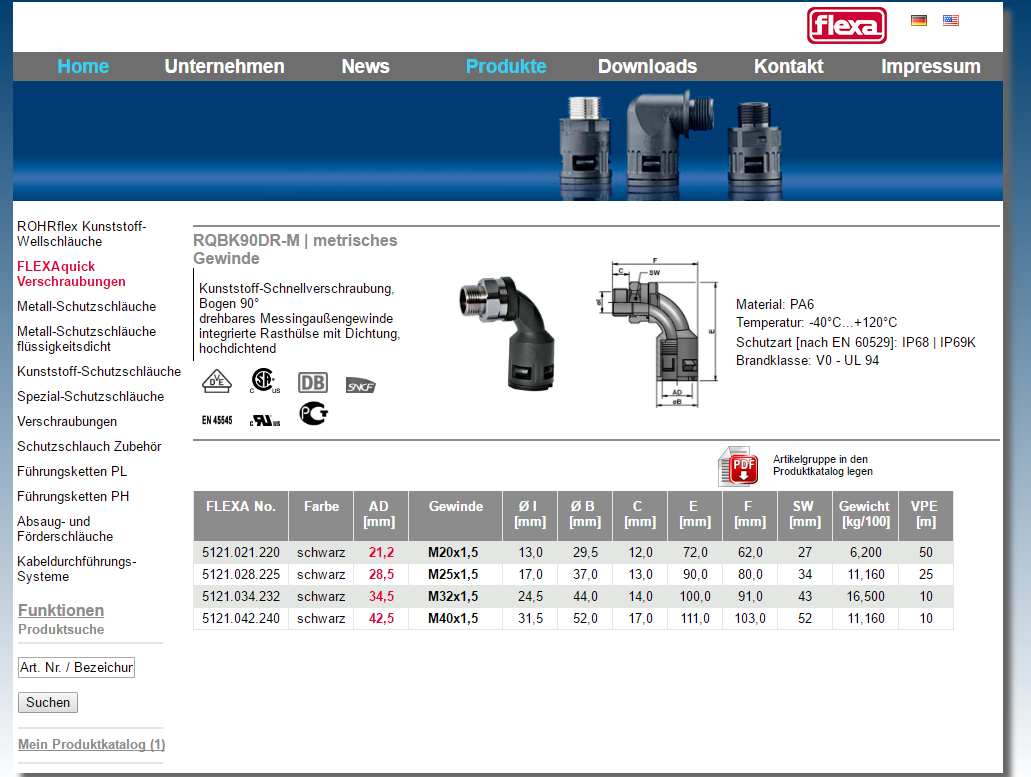Click the AD value 28,5
Viewport: 1031px width, 777px height.
(381, 575)
